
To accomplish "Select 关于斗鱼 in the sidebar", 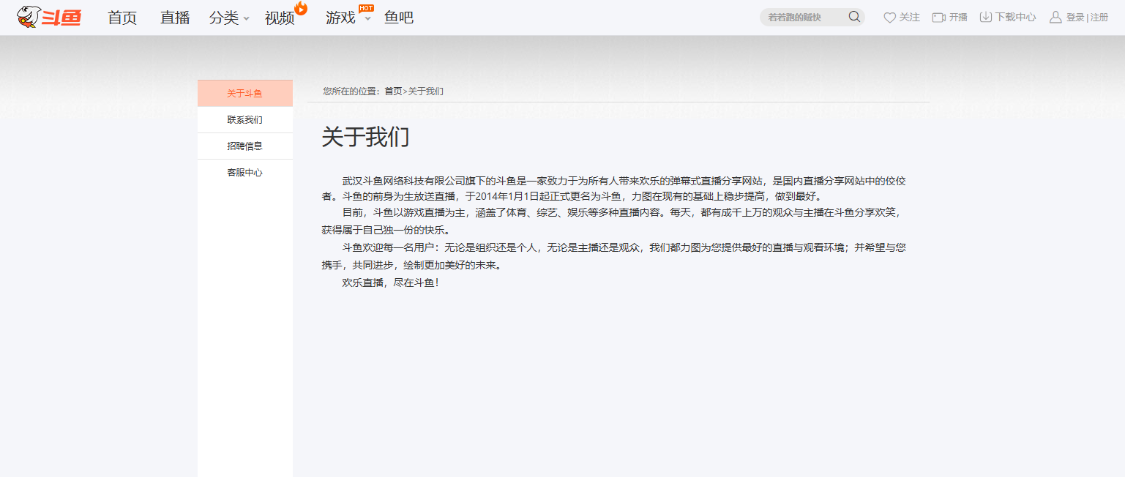I will pos(245,93).
